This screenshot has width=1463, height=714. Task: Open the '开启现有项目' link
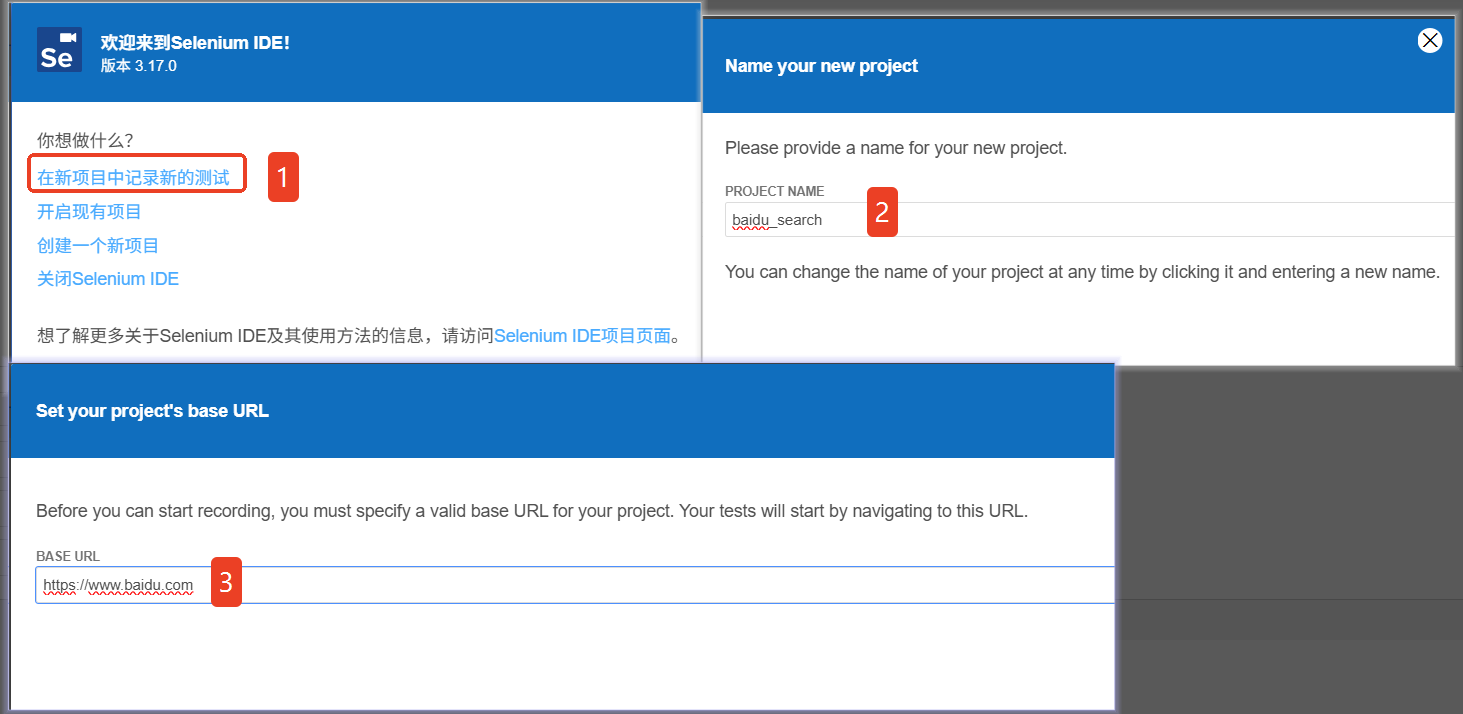point(90,212)
